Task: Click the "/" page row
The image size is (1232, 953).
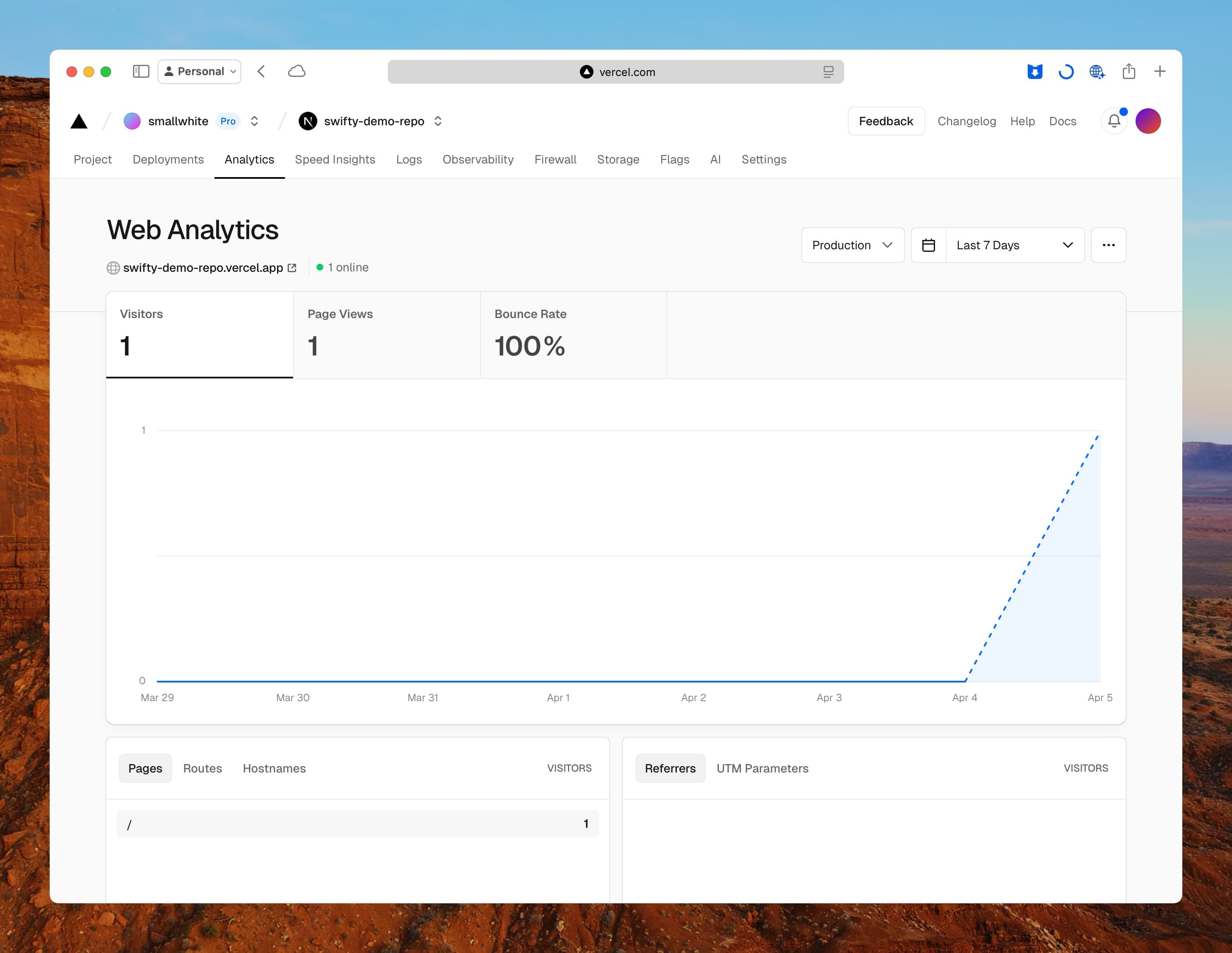Action: [x=357, y=824]
